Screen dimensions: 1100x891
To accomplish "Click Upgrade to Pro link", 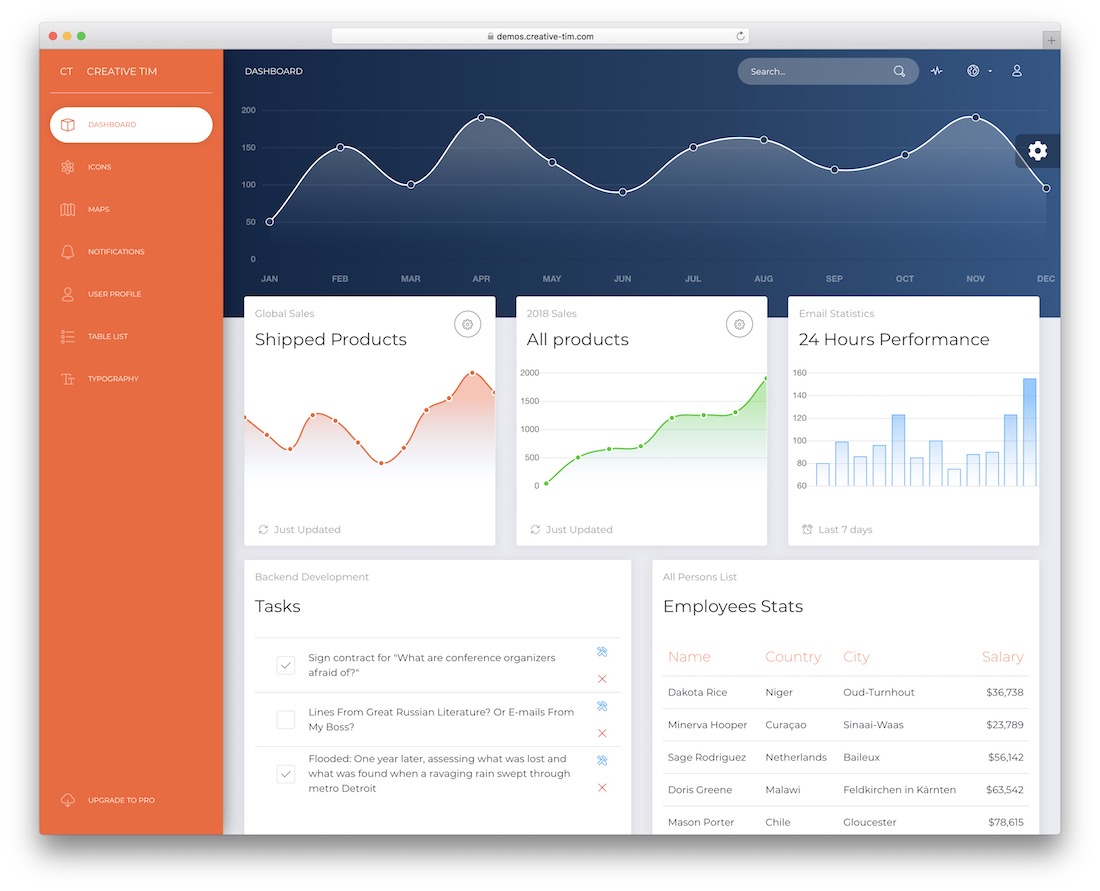I will (131, 800).
